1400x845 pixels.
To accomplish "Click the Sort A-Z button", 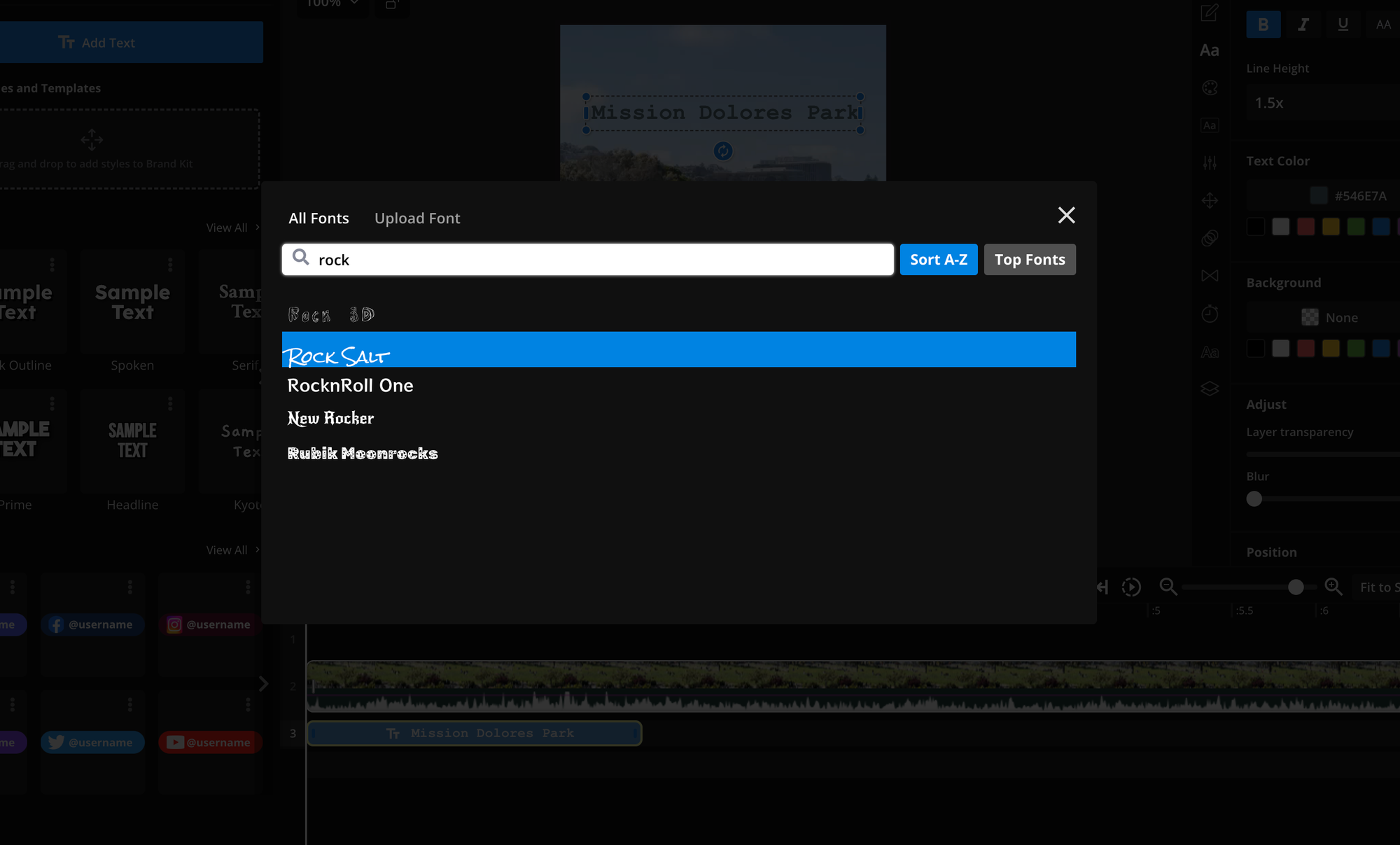I will click(x=939, y=259).
